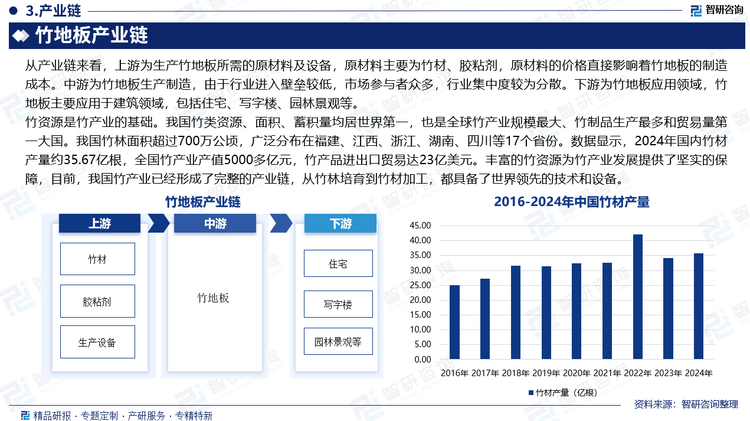This screenshot has height=421, width=750.
Task: Click the 10.00 y-axis label
Action: tap(420, 330)
